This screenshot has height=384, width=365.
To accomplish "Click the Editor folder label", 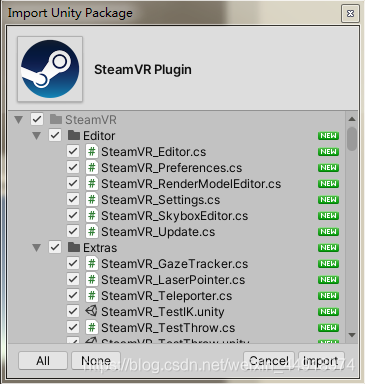I will coord(99,136).
